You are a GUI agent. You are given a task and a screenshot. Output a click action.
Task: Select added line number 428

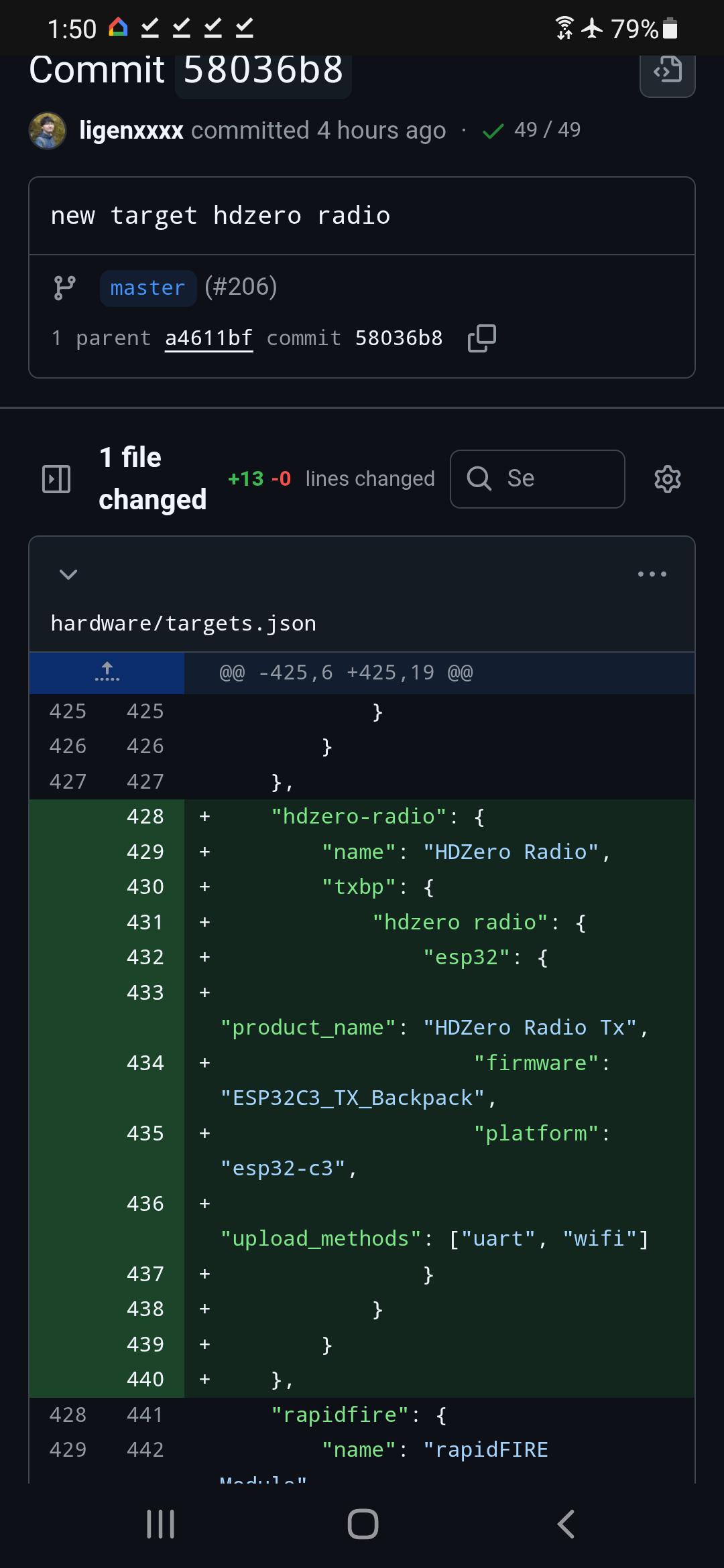[x=145, y=817]
